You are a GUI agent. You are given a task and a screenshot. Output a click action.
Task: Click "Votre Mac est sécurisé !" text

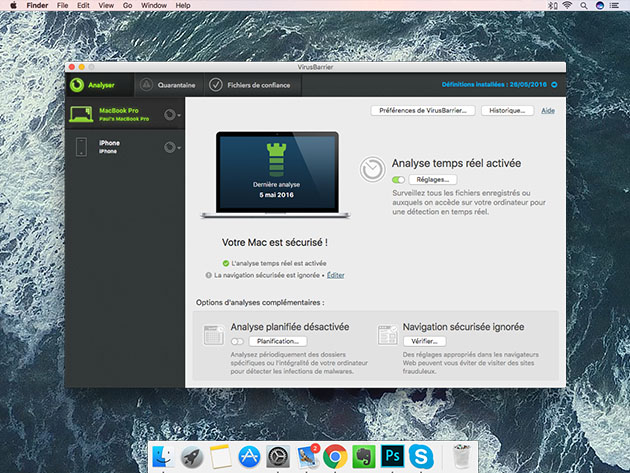pos(275,242)
